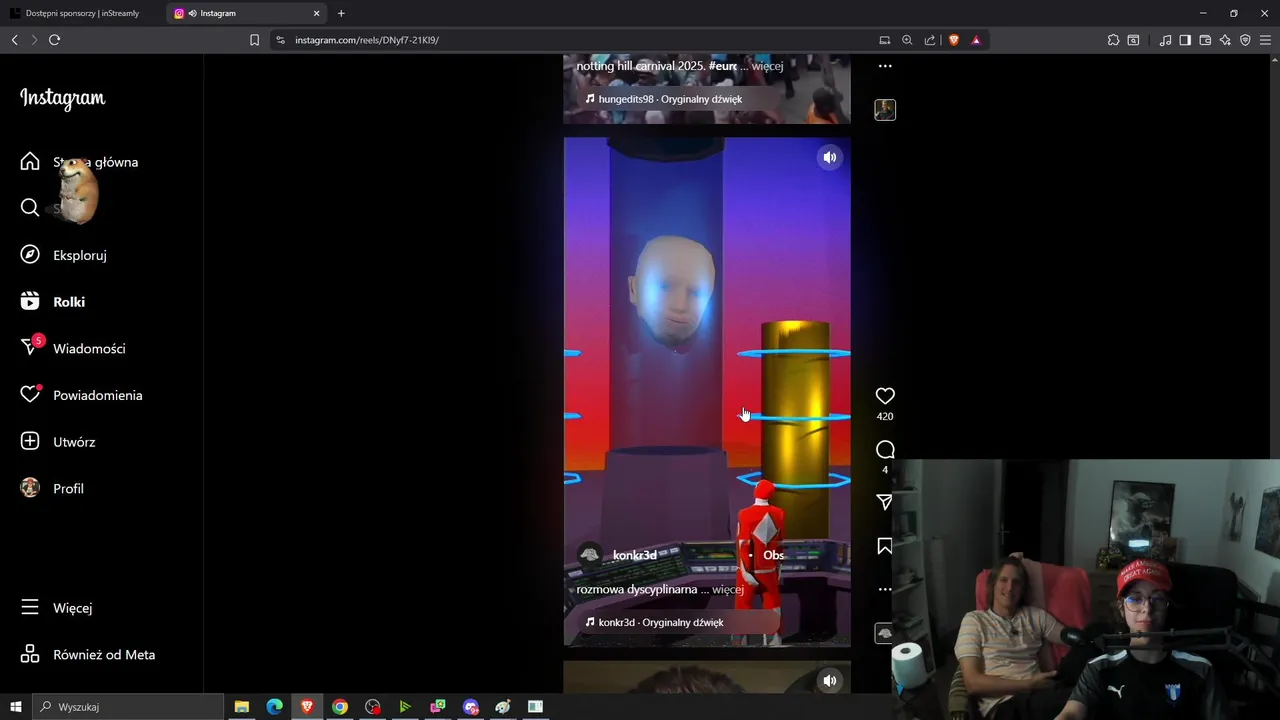Click the share page icon in address bar
1280x720 pixels.
point(930,40)
